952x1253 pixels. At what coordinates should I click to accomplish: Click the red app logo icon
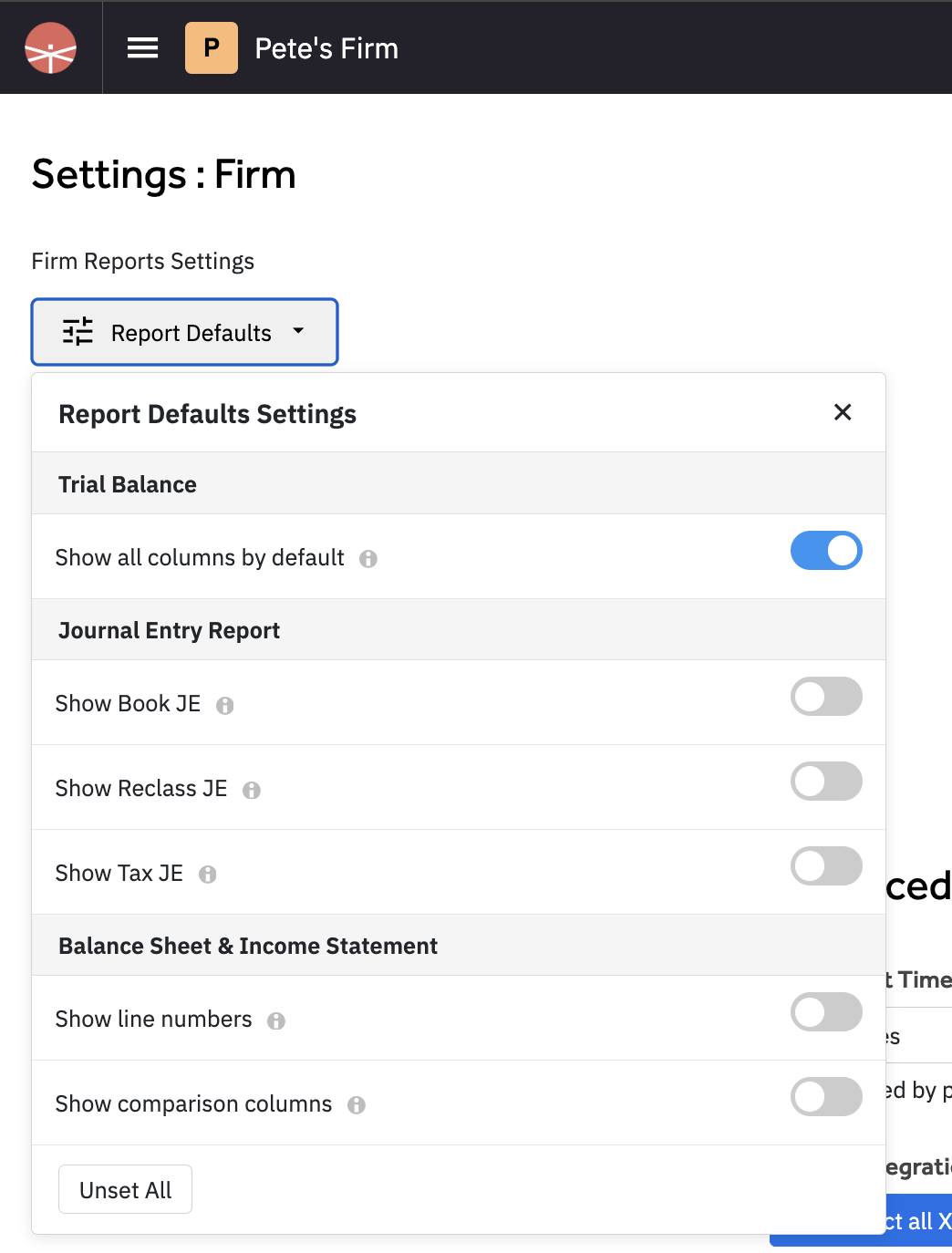51,48
